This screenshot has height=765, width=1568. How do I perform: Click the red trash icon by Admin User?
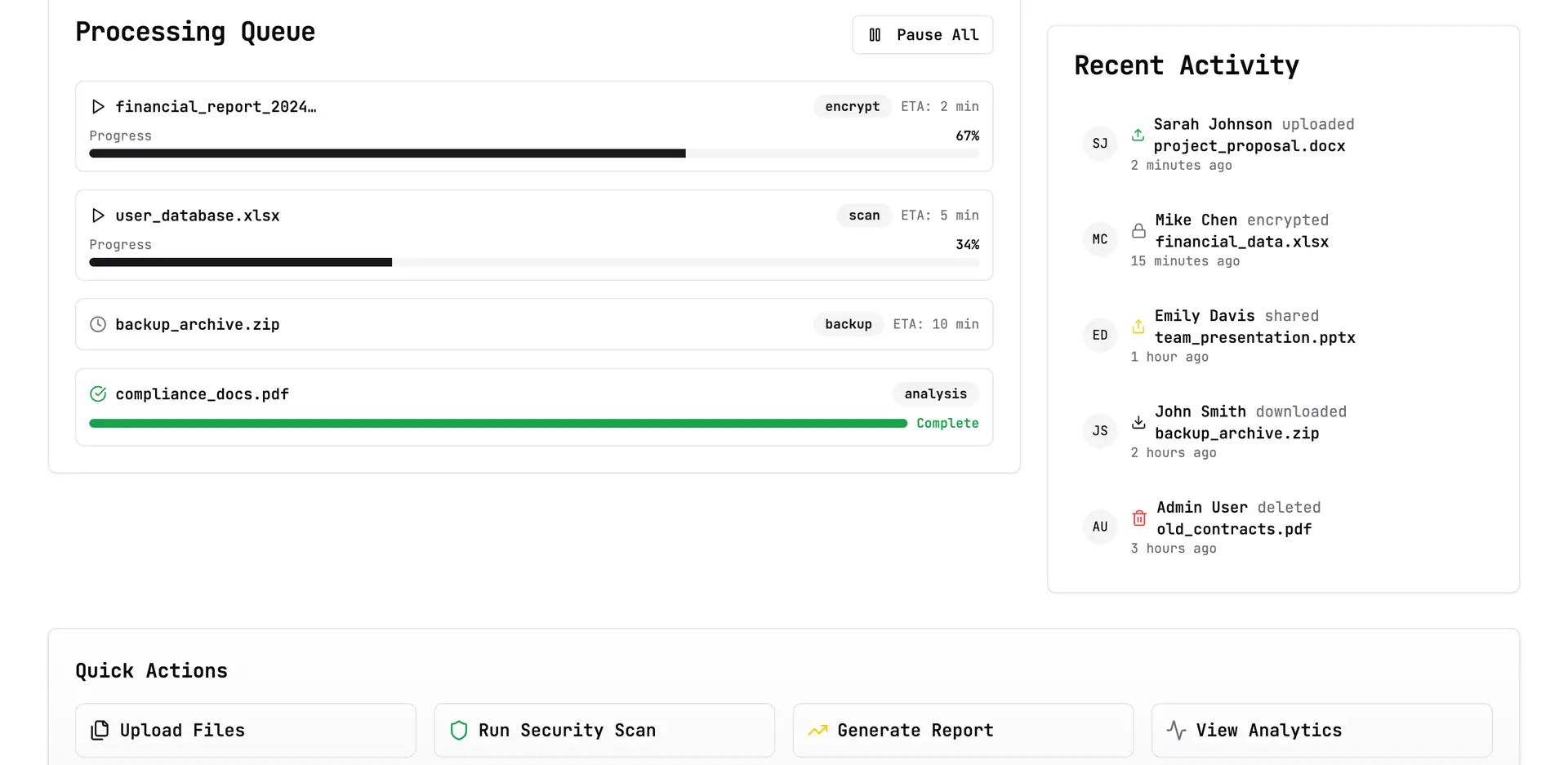(x=1139, y=518)
